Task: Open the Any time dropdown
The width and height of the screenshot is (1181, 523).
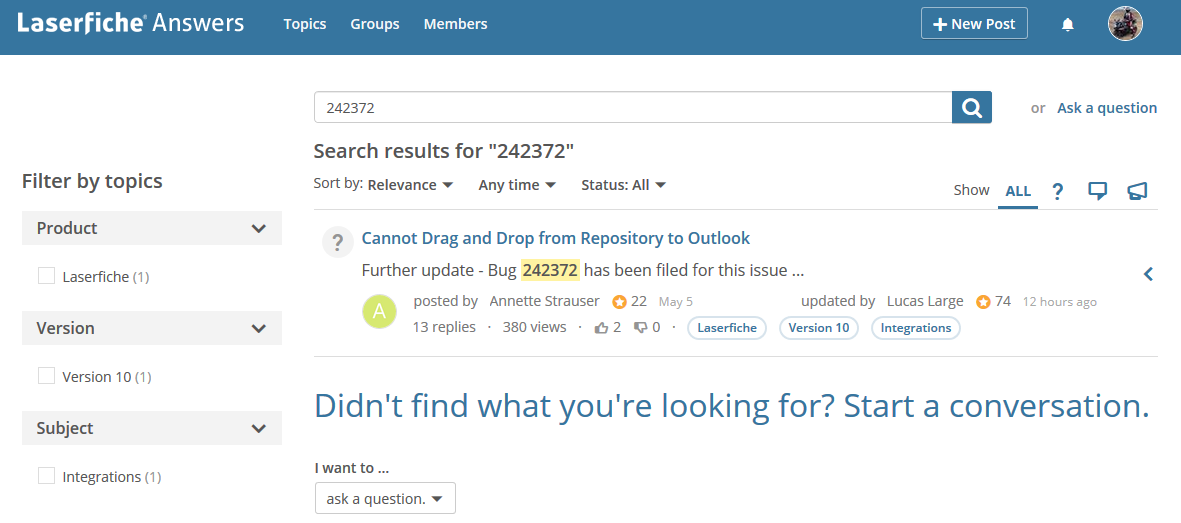Action: coord(517,185)
